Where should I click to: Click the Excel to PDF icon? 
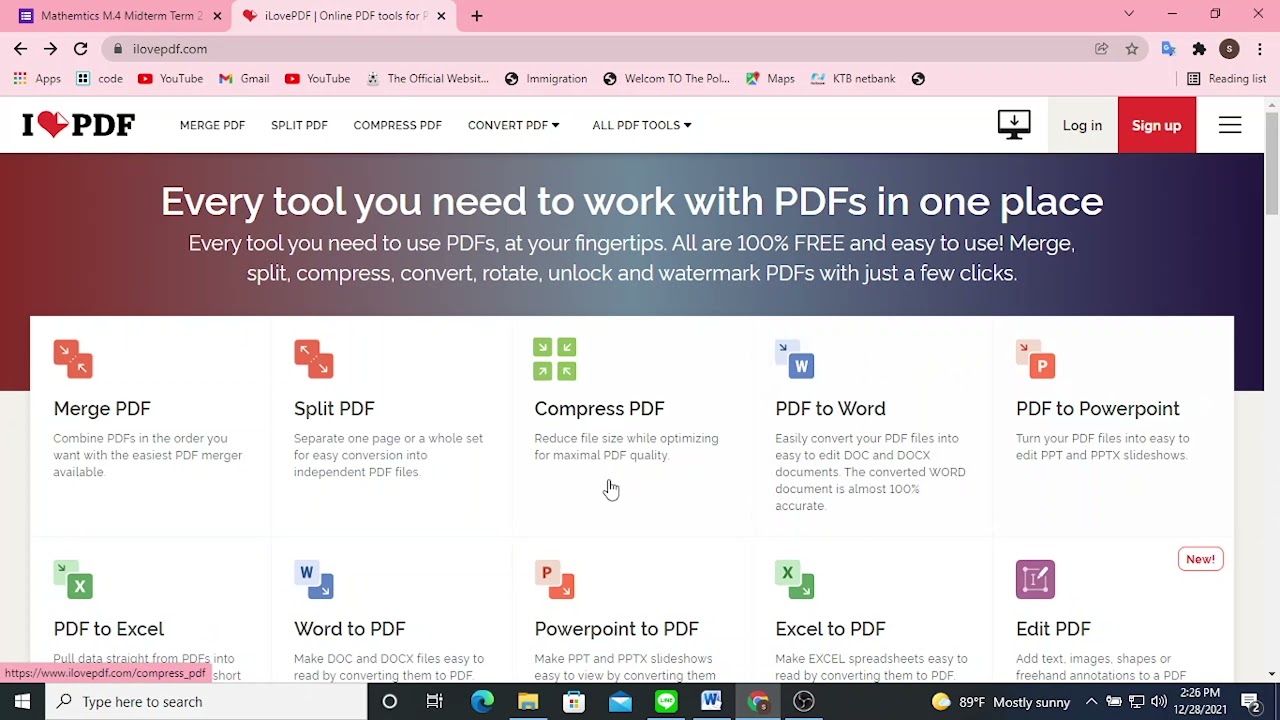(795, 579)
